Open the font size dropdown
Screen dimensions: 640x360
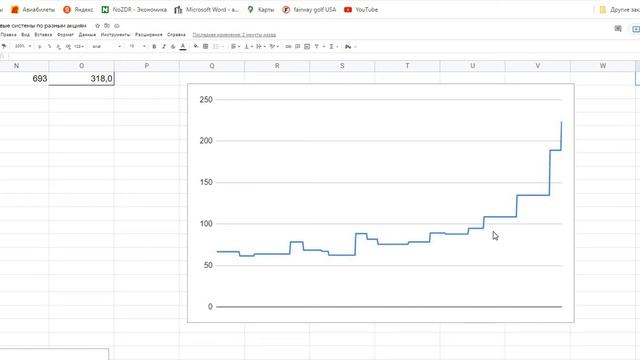click(x=138, y=47)
